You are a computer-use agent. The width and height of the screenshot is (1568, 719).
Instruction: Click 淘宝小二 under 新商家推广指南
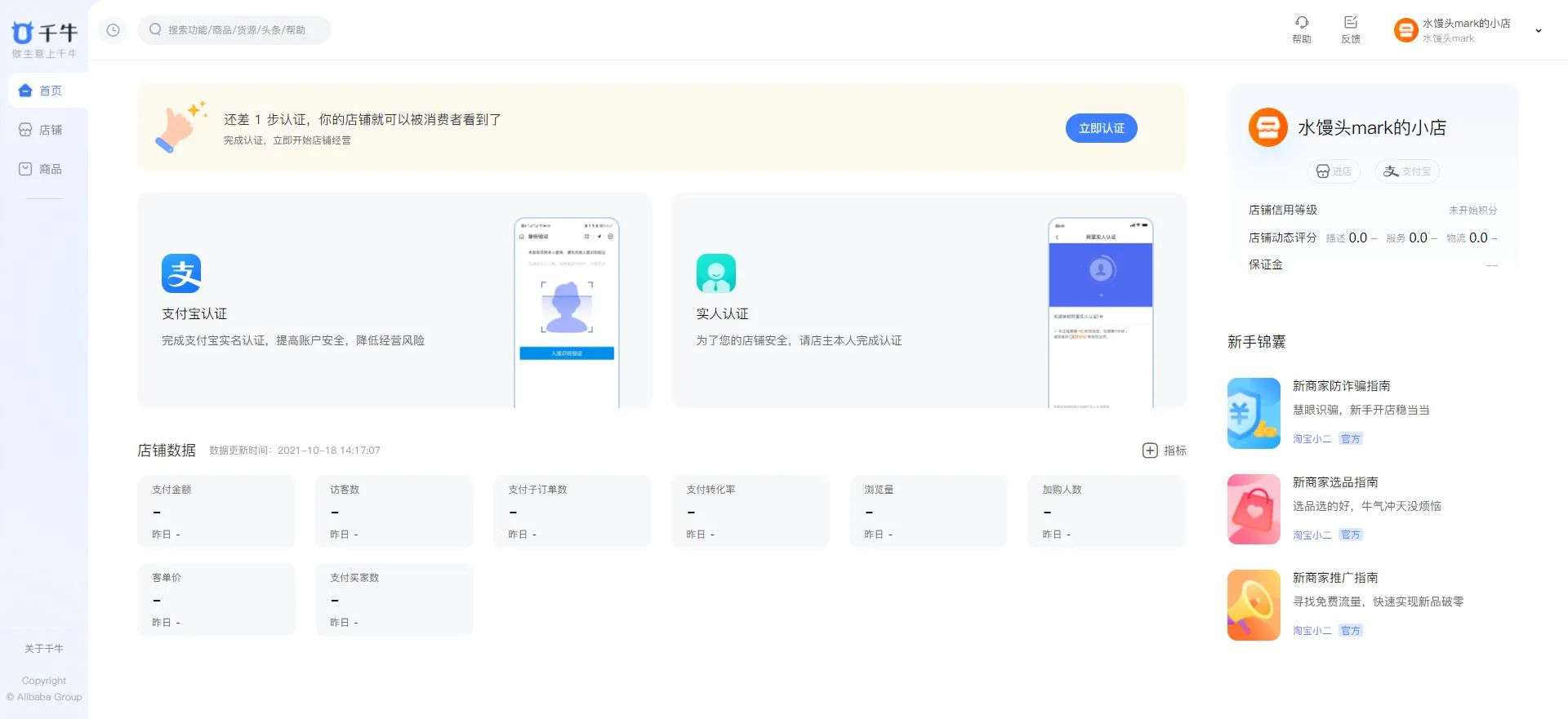(1312, 631)
